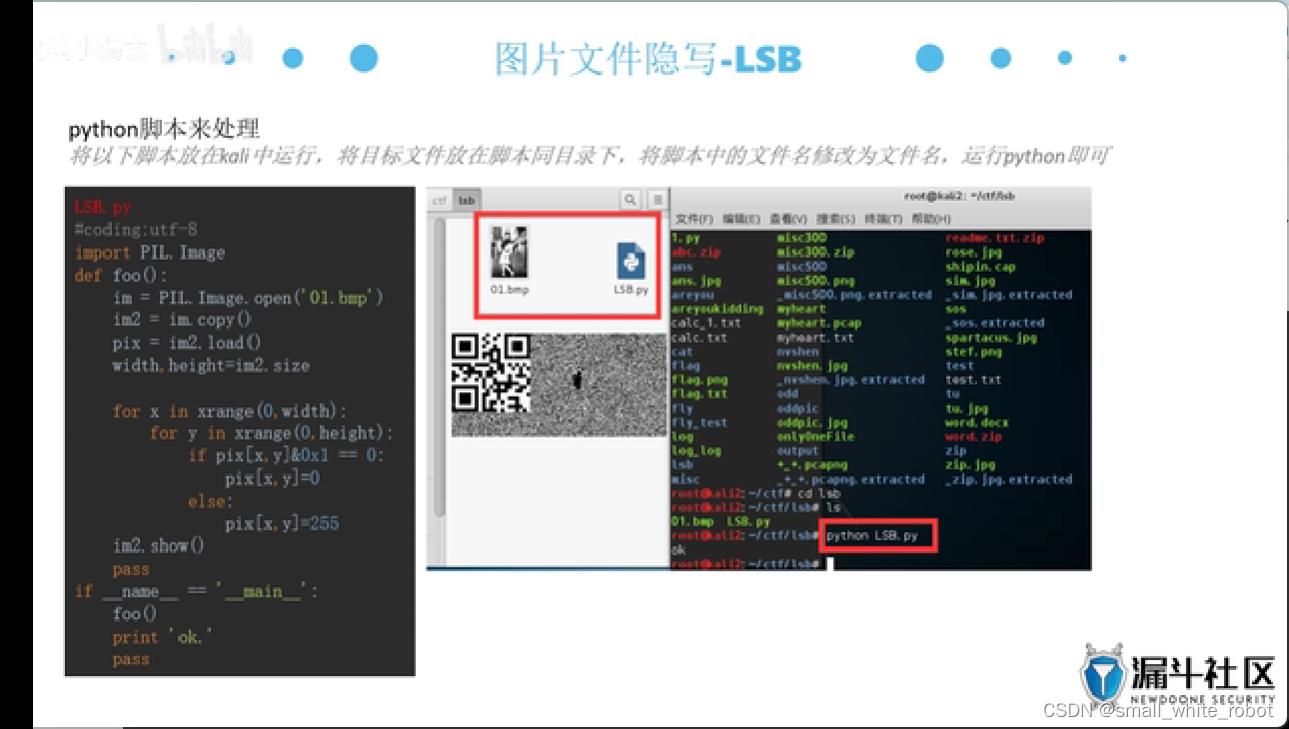1289x729 pixels.
Task: Click the 'im2.show()' code line
Action: (158, 546)
